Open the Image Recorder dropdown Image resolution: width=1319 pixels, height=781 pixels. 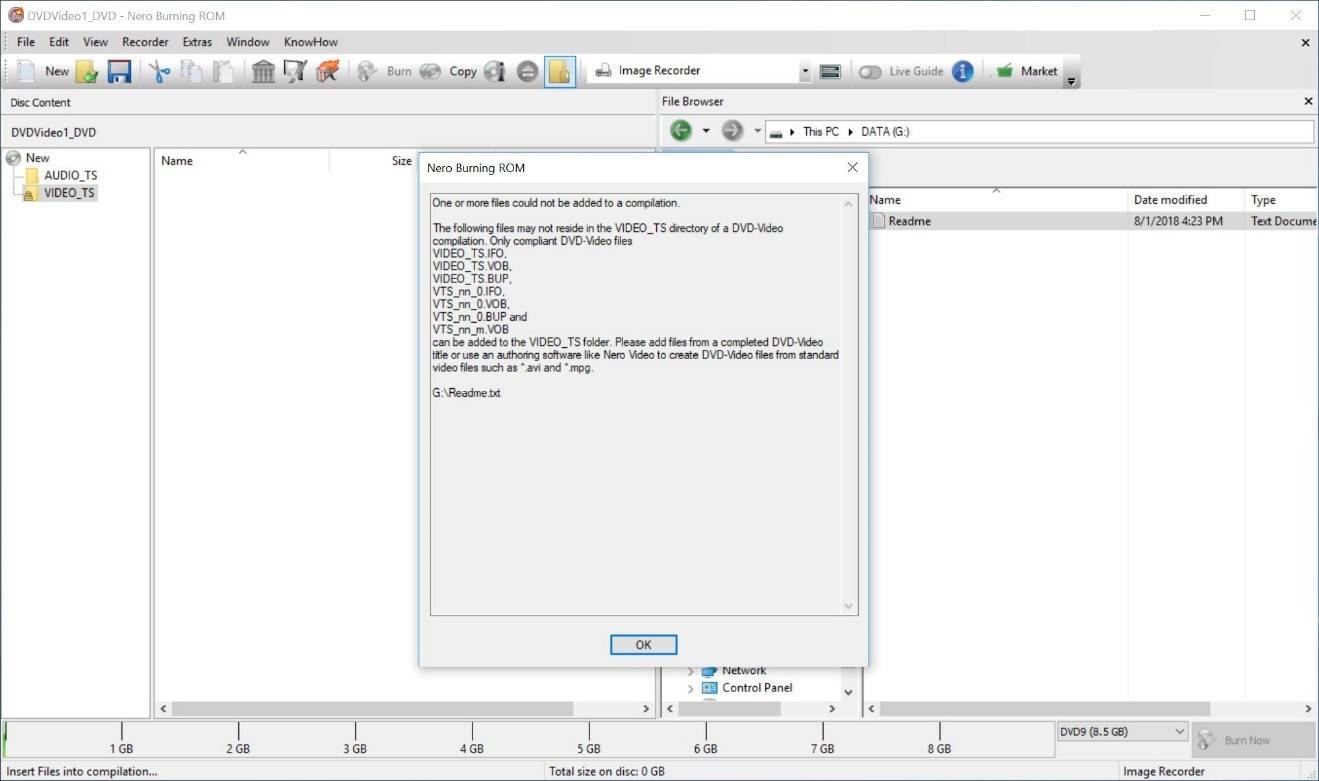(805, 71)
